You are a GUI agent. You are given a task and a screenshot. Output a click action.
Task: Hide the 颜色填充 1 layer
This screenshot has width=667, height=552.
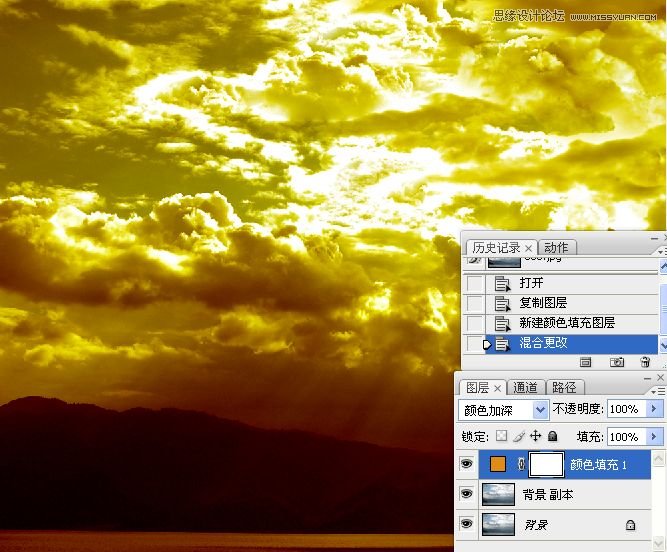point(467,464)
